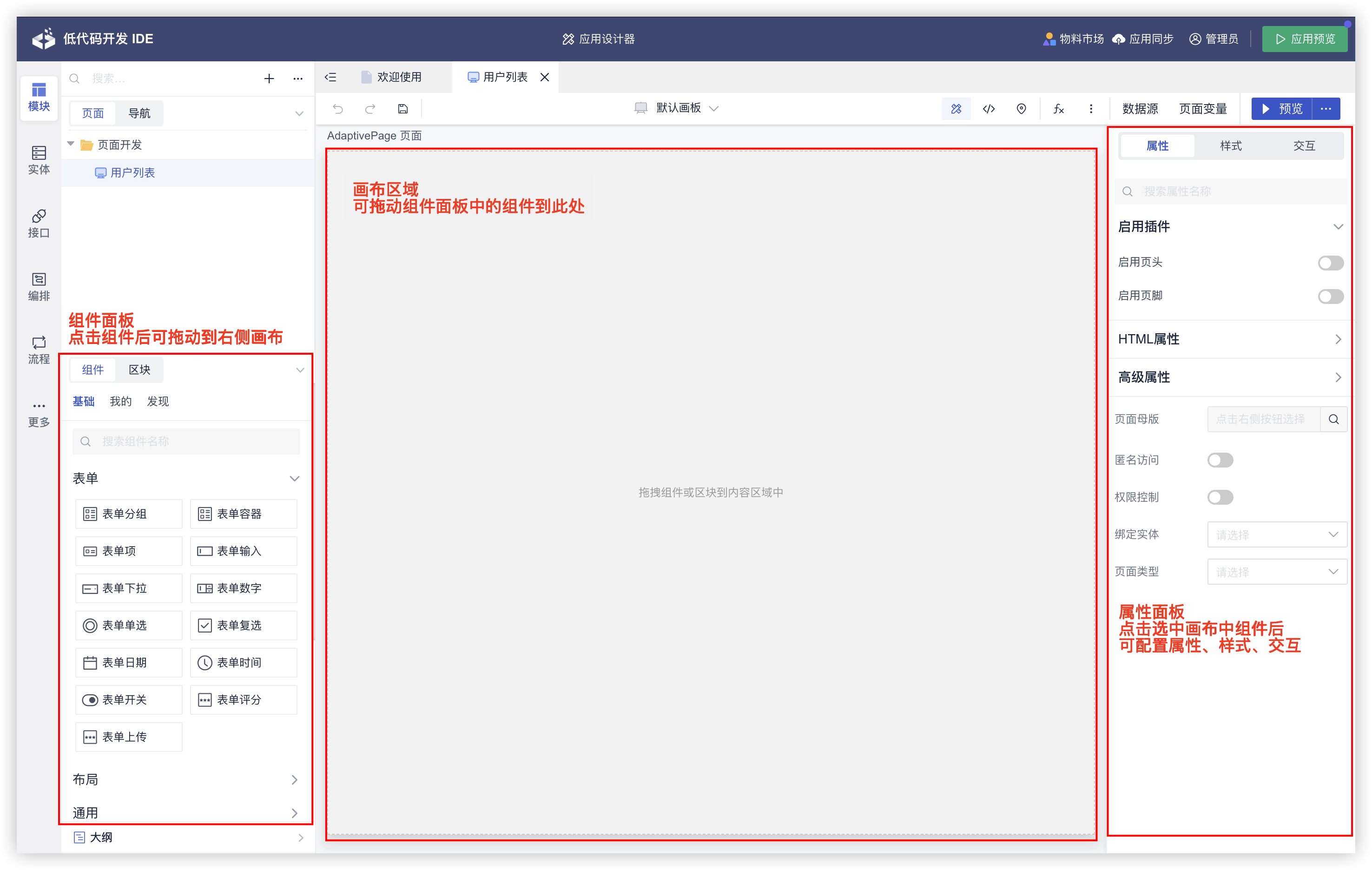Switch to code view icon
Screen dimensions: 1372x870
click(989, 109)
